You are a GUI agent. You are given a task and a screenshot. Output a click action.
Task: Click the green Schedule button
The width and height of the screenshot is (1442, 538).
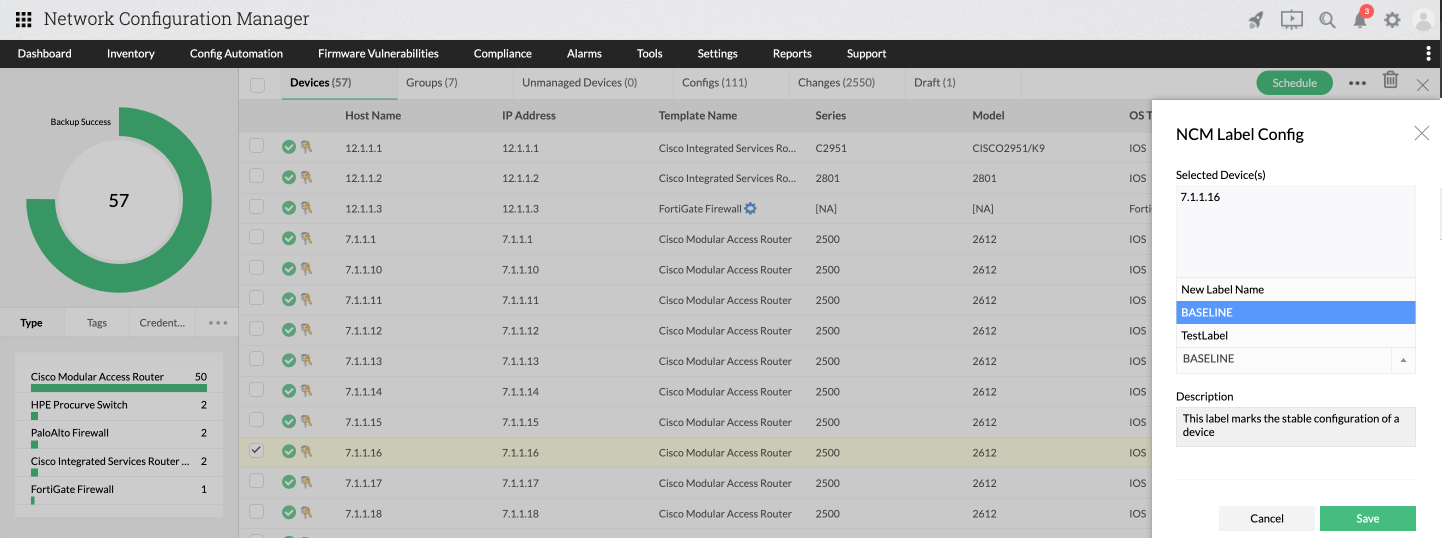pyautogui.click(x=1294, y=83)
